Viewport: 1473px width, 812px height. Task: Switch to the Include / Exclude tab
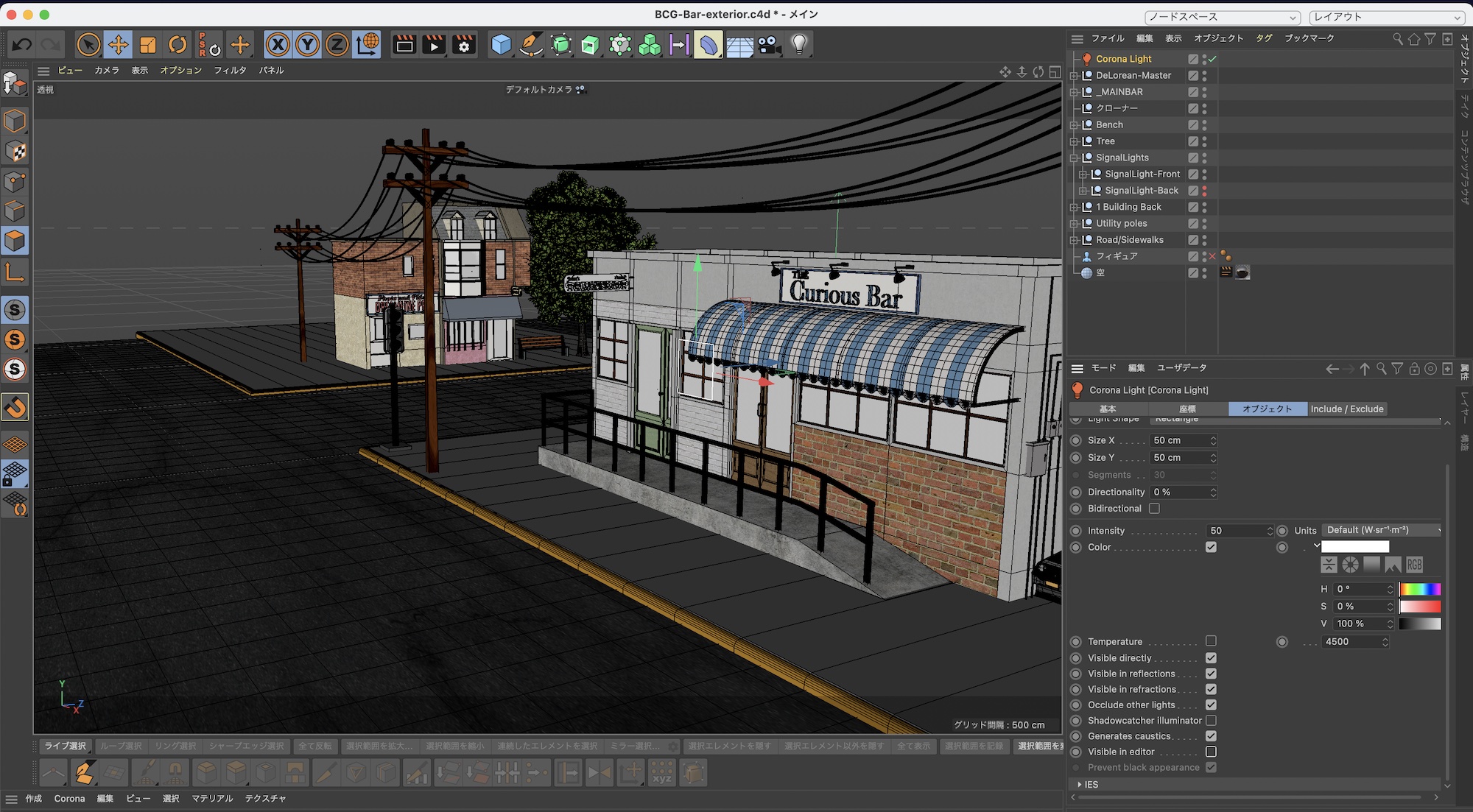pyautogui.click(x=1346, y=409)
